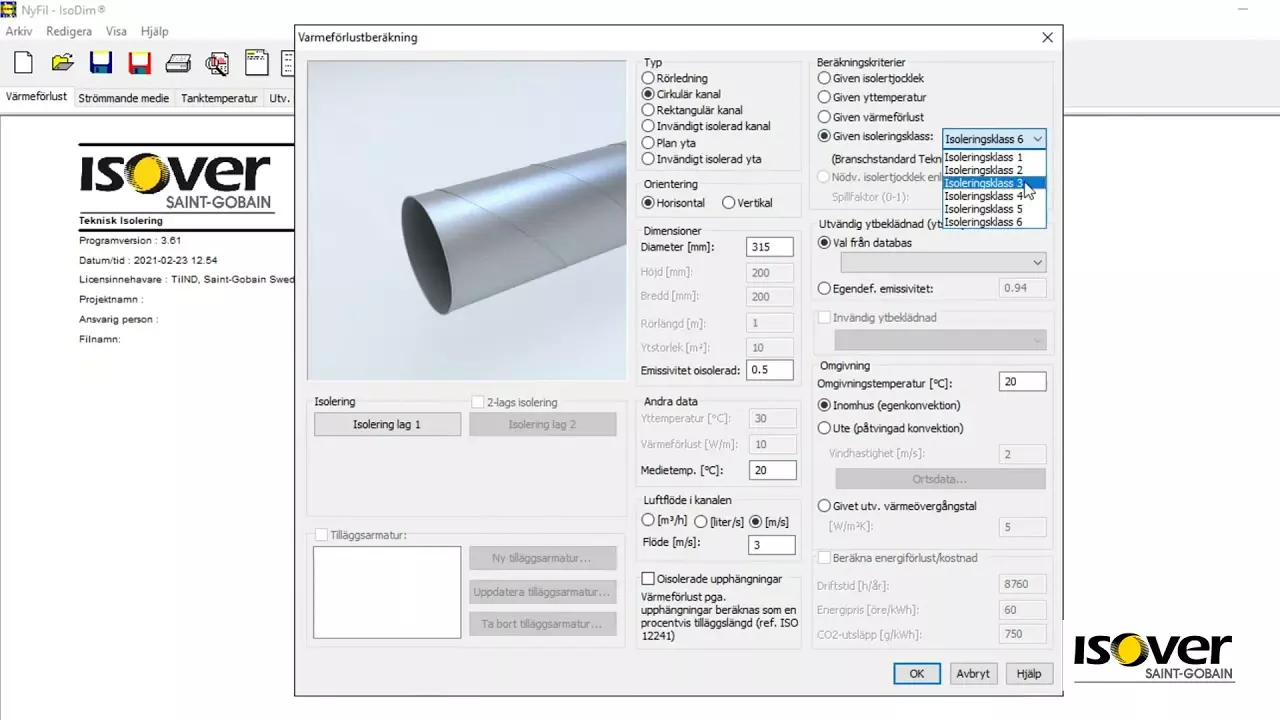Viewport: 1280px width, 720px height.
Task: Switch to the Värmeförlust tab
Action: tap(36, 97)
